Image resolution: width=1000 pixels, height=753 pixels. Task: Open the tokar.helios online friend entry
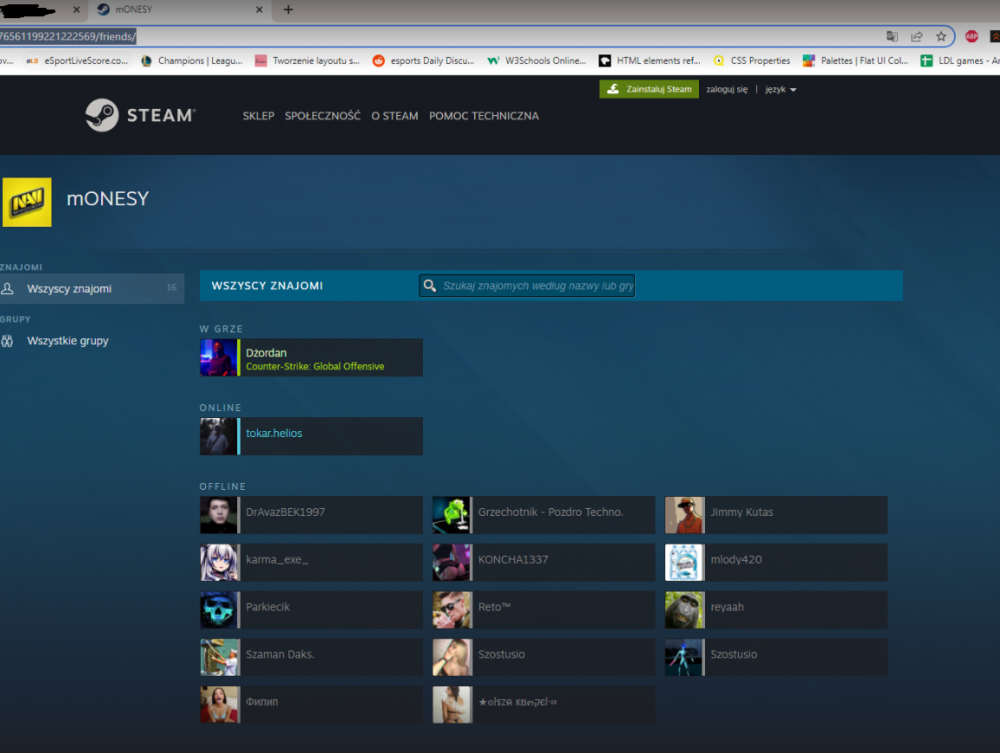311,436
